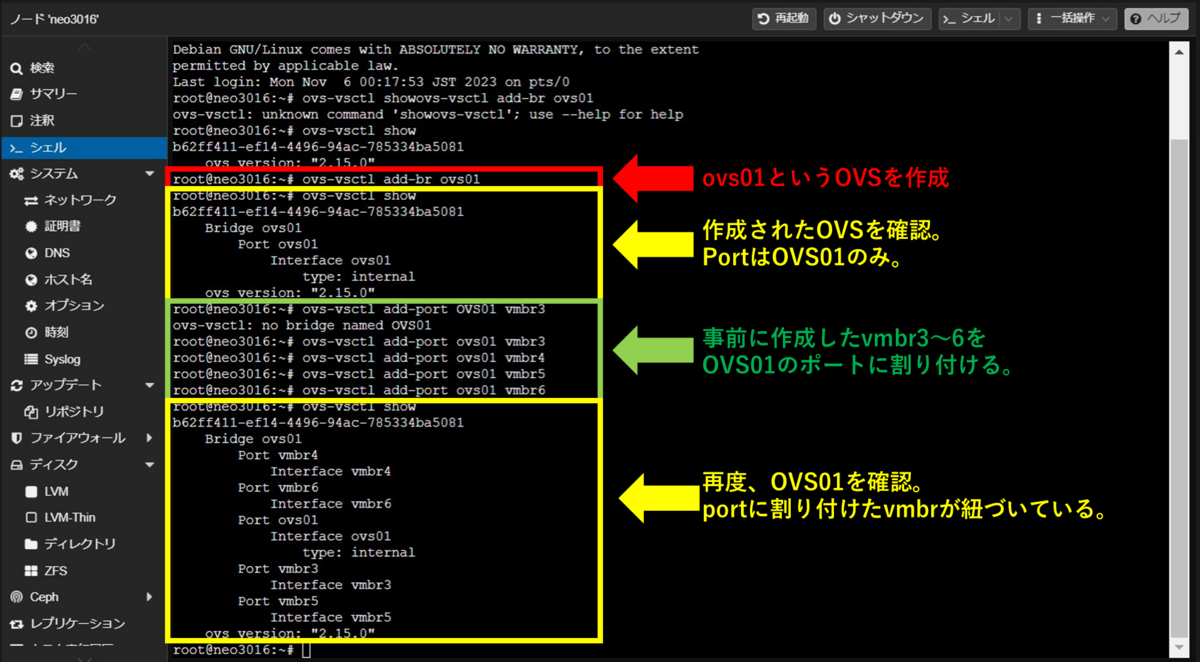This screenshot has width=1200, height=662.
Task: Select サマリー menu item
Action: [54, 94]
